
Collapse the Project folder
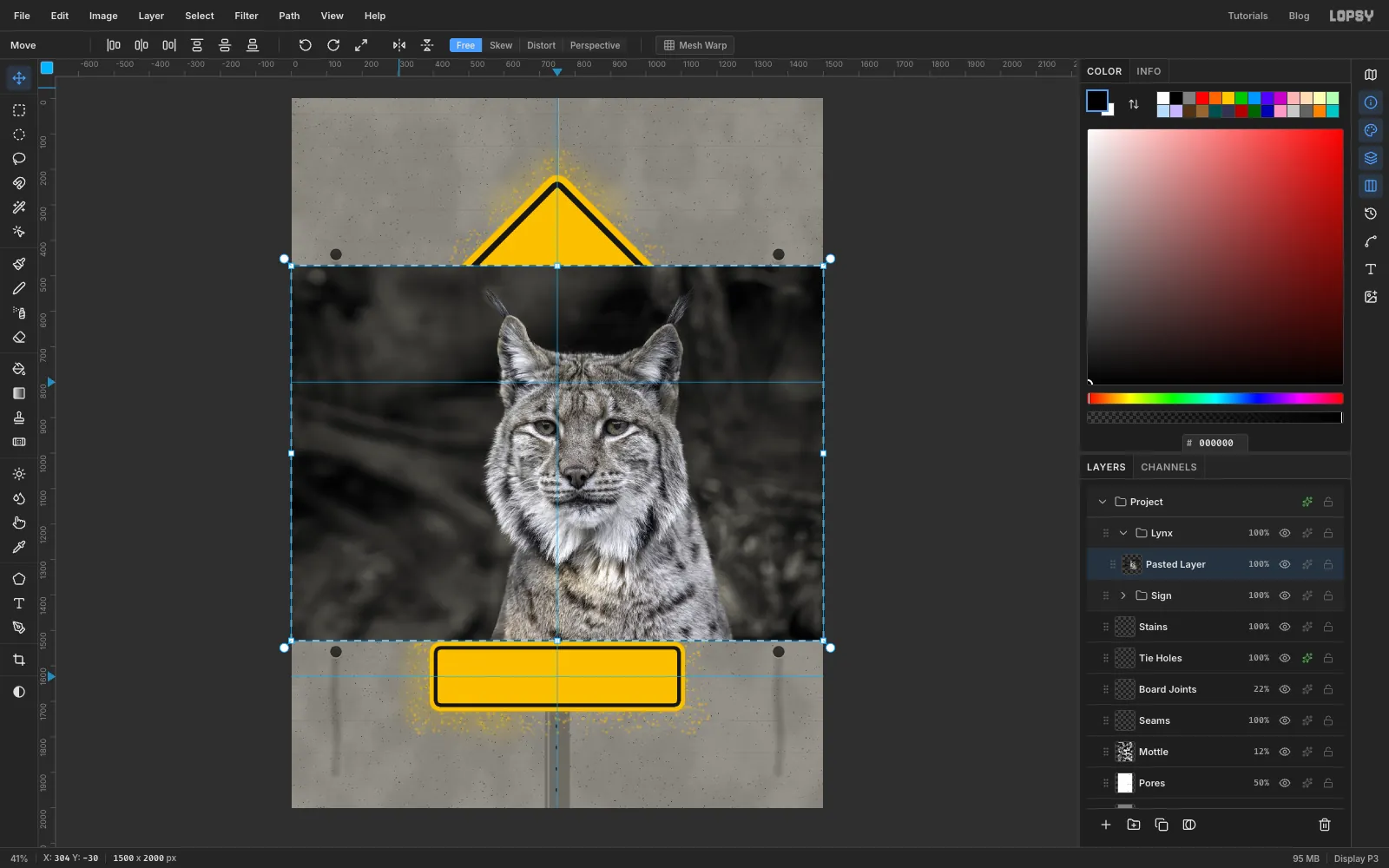[x=1103, y=502]
